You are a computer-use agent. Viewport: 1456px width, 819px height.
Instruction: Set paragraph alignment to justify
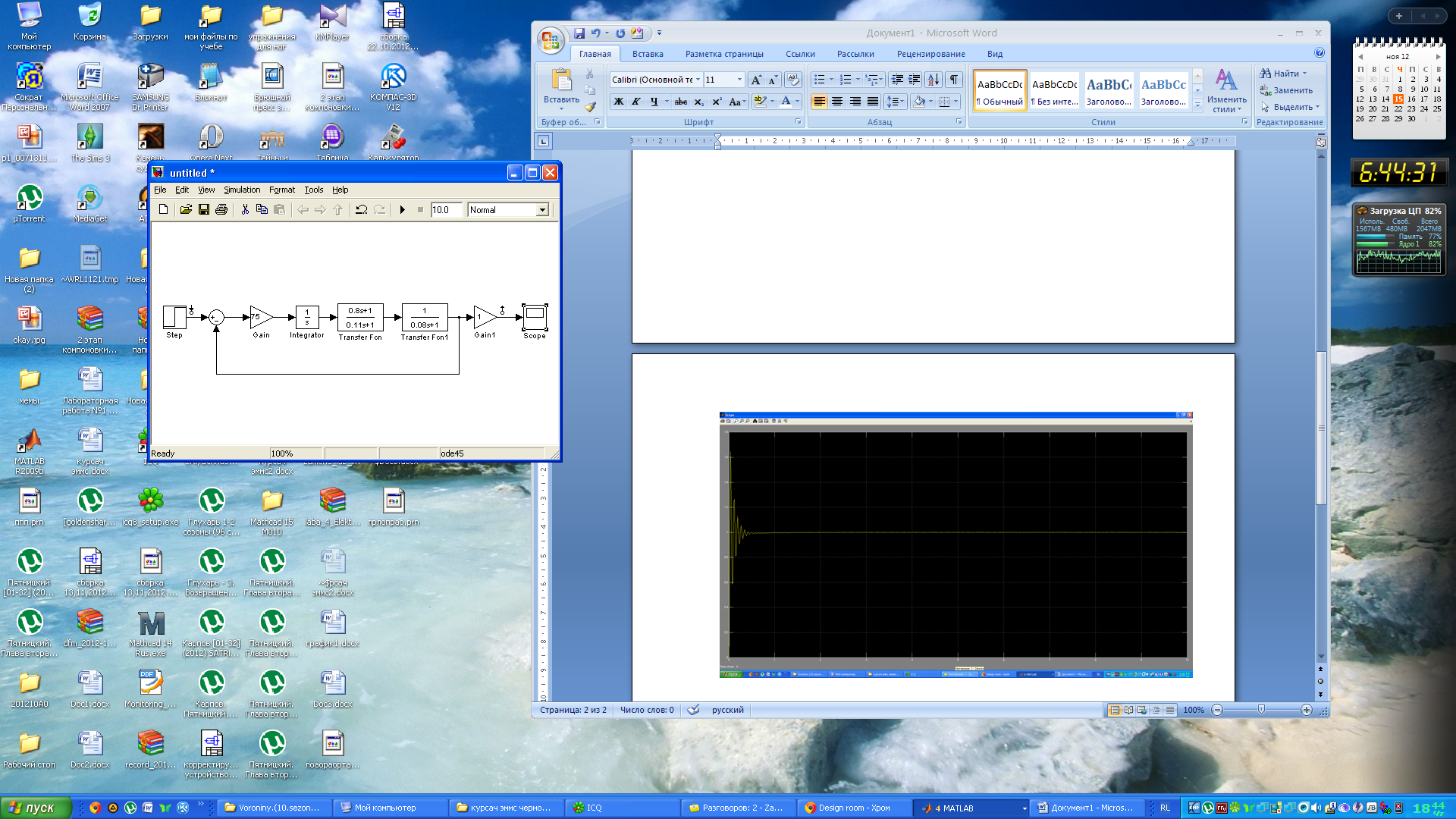[873, 102]
